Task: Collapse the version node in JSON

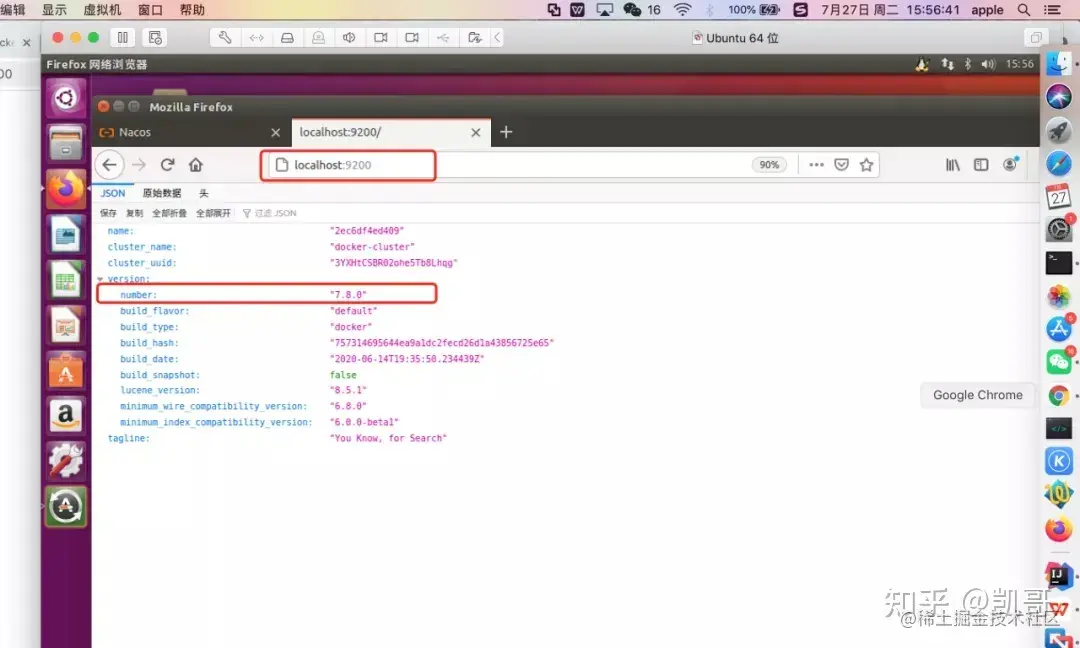Action: (x=101, y=279)
